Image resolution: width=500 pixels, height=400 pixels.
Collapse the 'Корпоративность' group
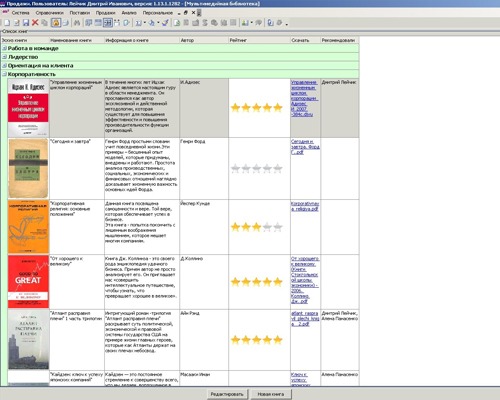pos(4,74)
